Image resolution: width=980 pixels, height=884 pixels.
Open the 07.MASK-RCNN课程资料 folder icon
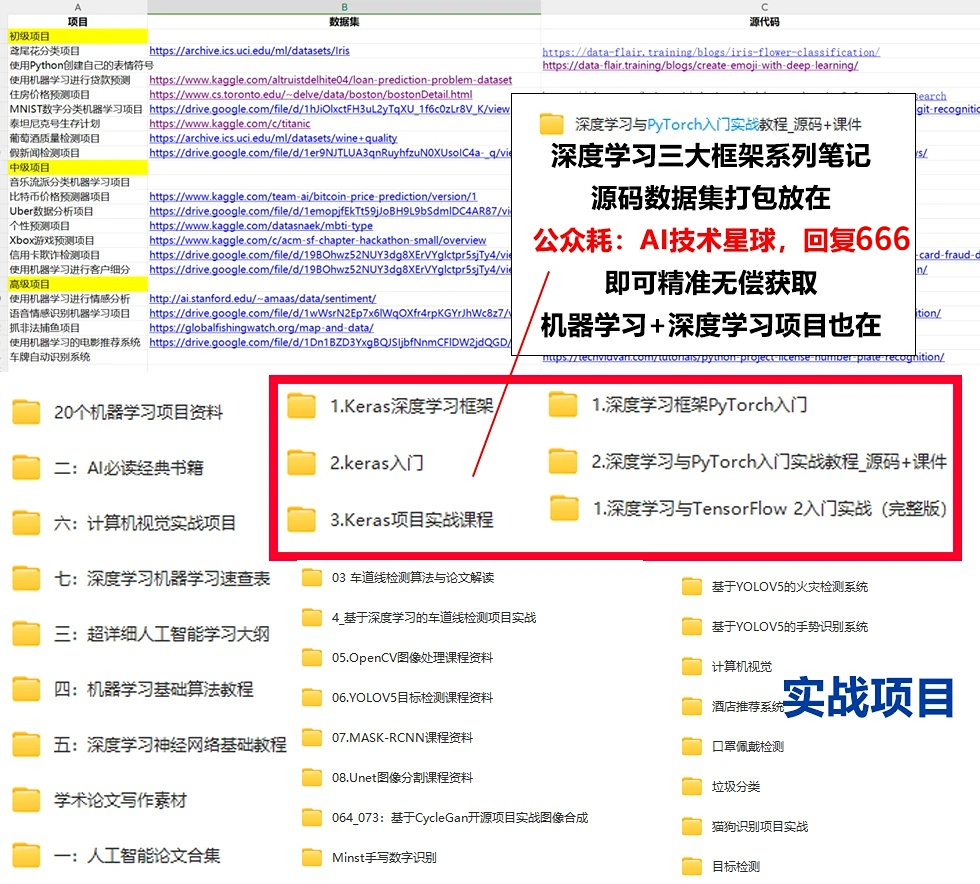point(312,737)
